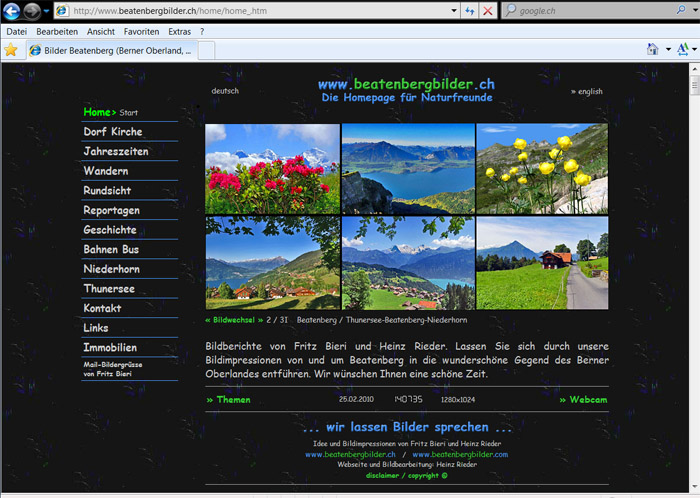The width and height of the screenshot is (700, 498).
Task: Click the vertical scrollbar up arrow
Action: point(695,69)
